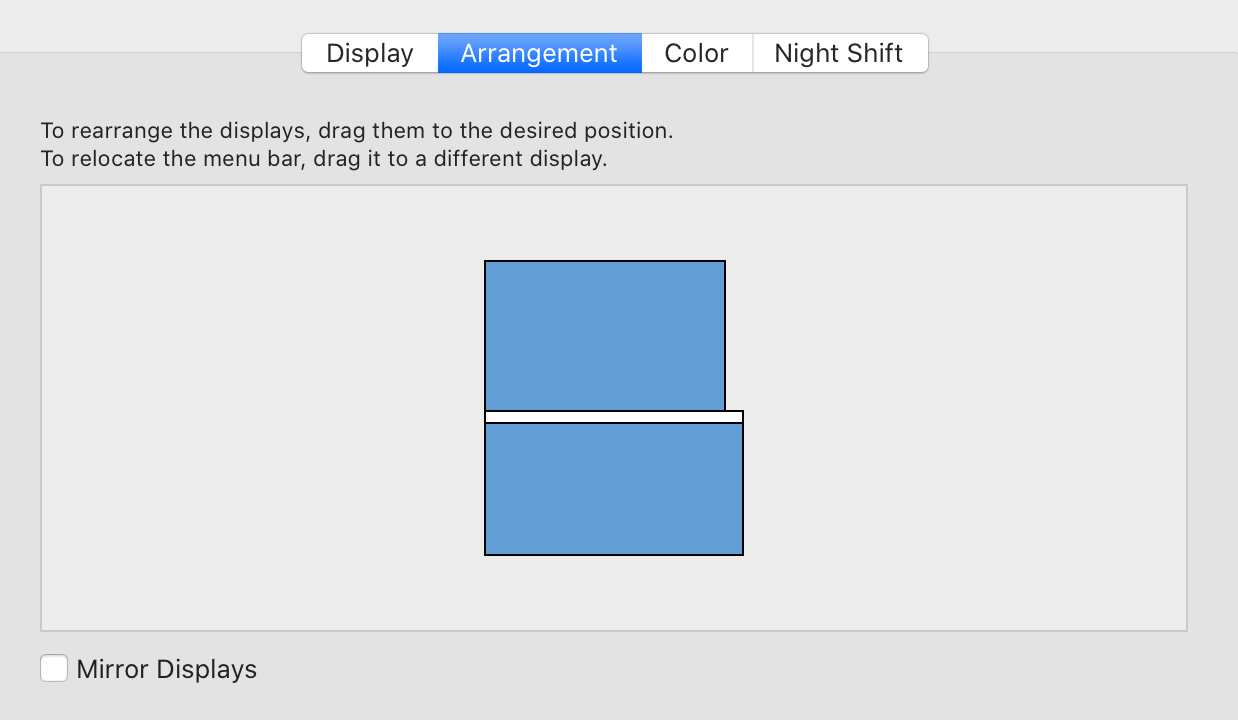Click blank space below the lower display

click(613, 592)
